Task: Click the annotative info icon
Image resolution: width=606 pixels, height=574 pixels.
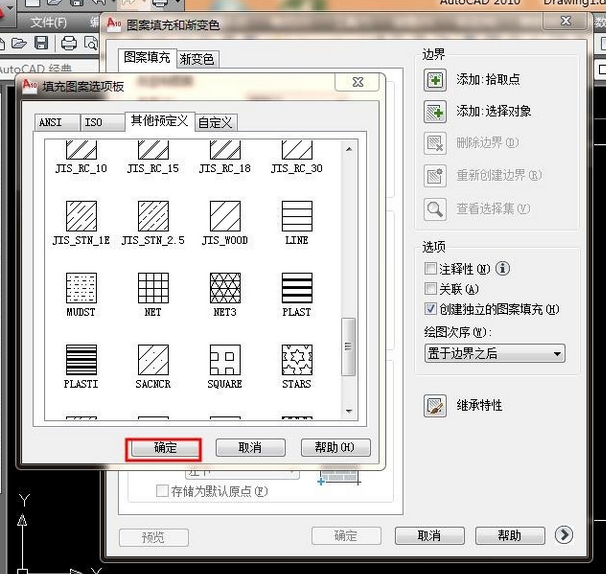Action: tap(503, 269)
